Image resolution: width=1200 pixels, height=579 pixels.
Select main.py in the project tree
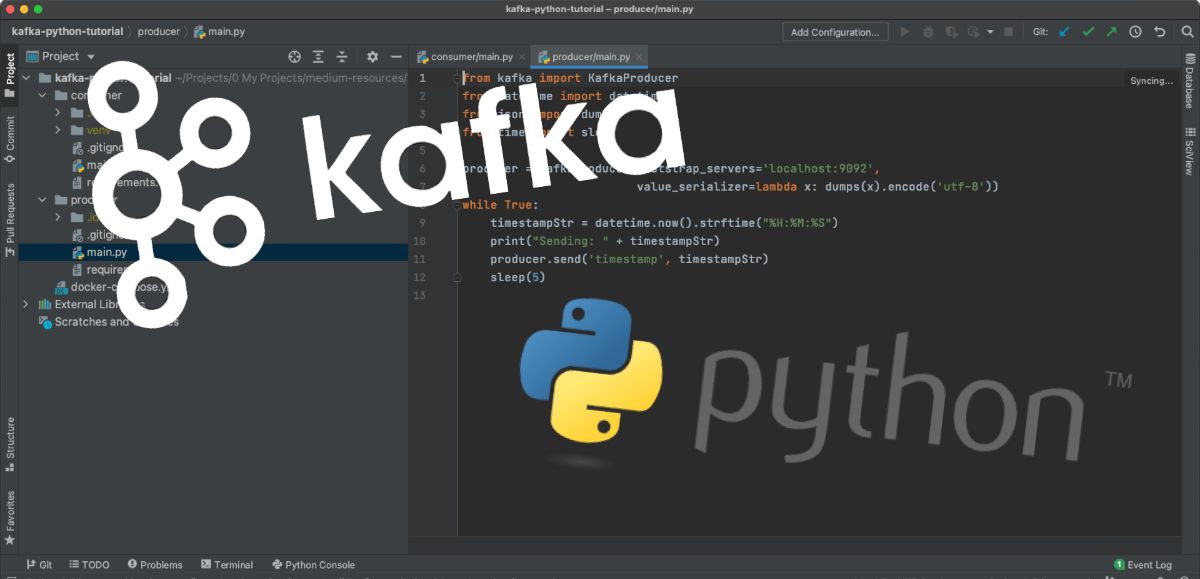[106, 252]
